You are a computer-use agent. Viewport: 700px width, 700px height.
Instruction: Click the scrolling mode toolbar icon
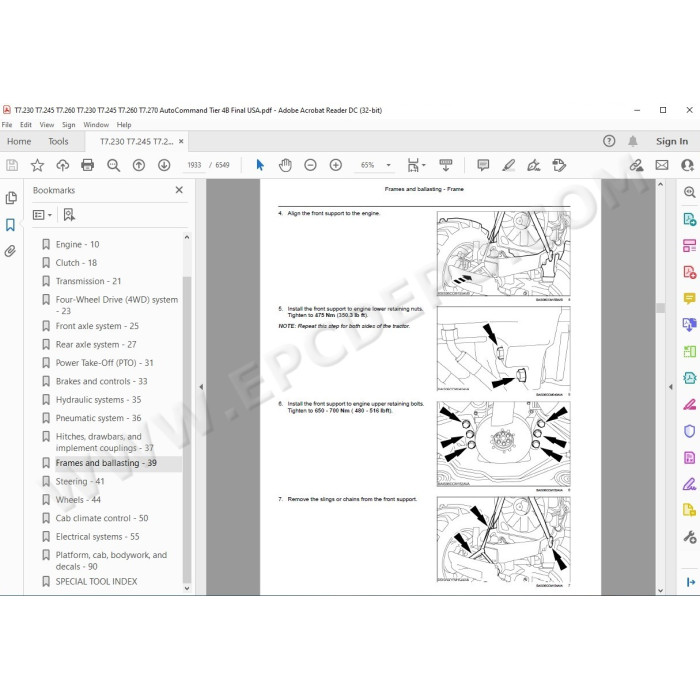[x=446, y=165]
